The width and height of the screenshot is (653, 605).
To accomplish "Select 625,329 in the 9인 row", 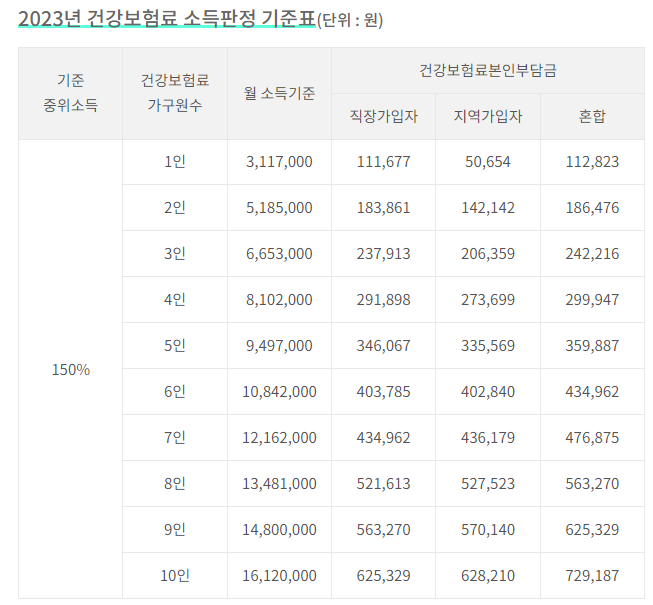I will (x=592, y=530).
